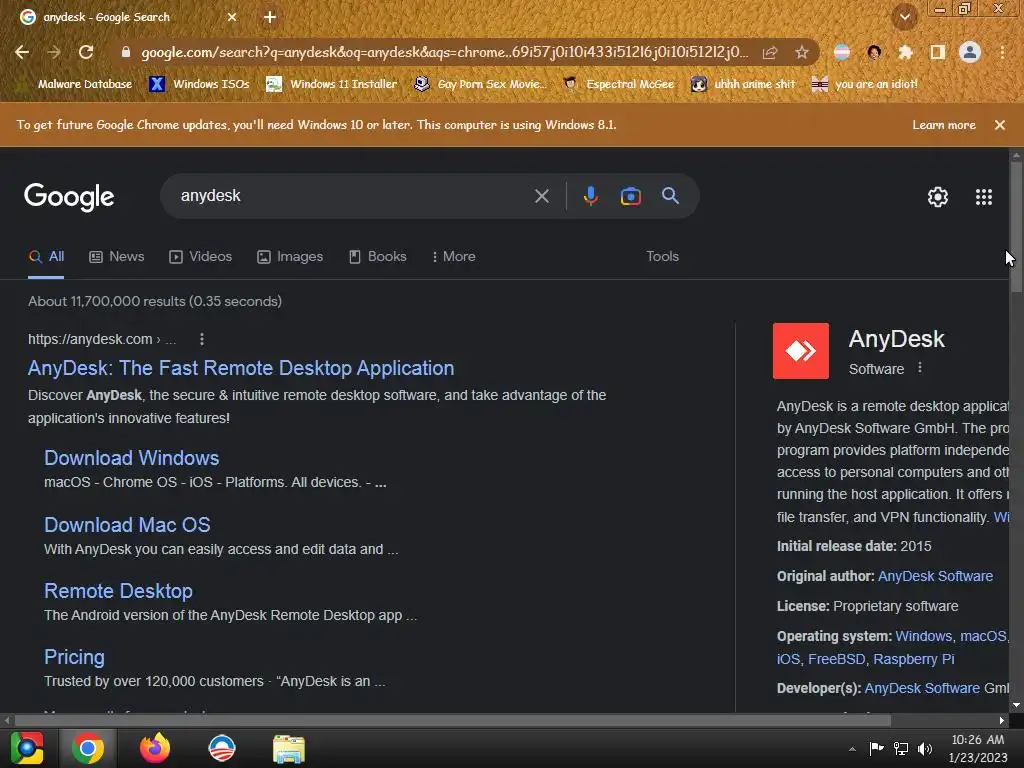This screenshot has height=768, width=1024.
Task: Open the tab search dropdown arrow
Action: point(905,17)
